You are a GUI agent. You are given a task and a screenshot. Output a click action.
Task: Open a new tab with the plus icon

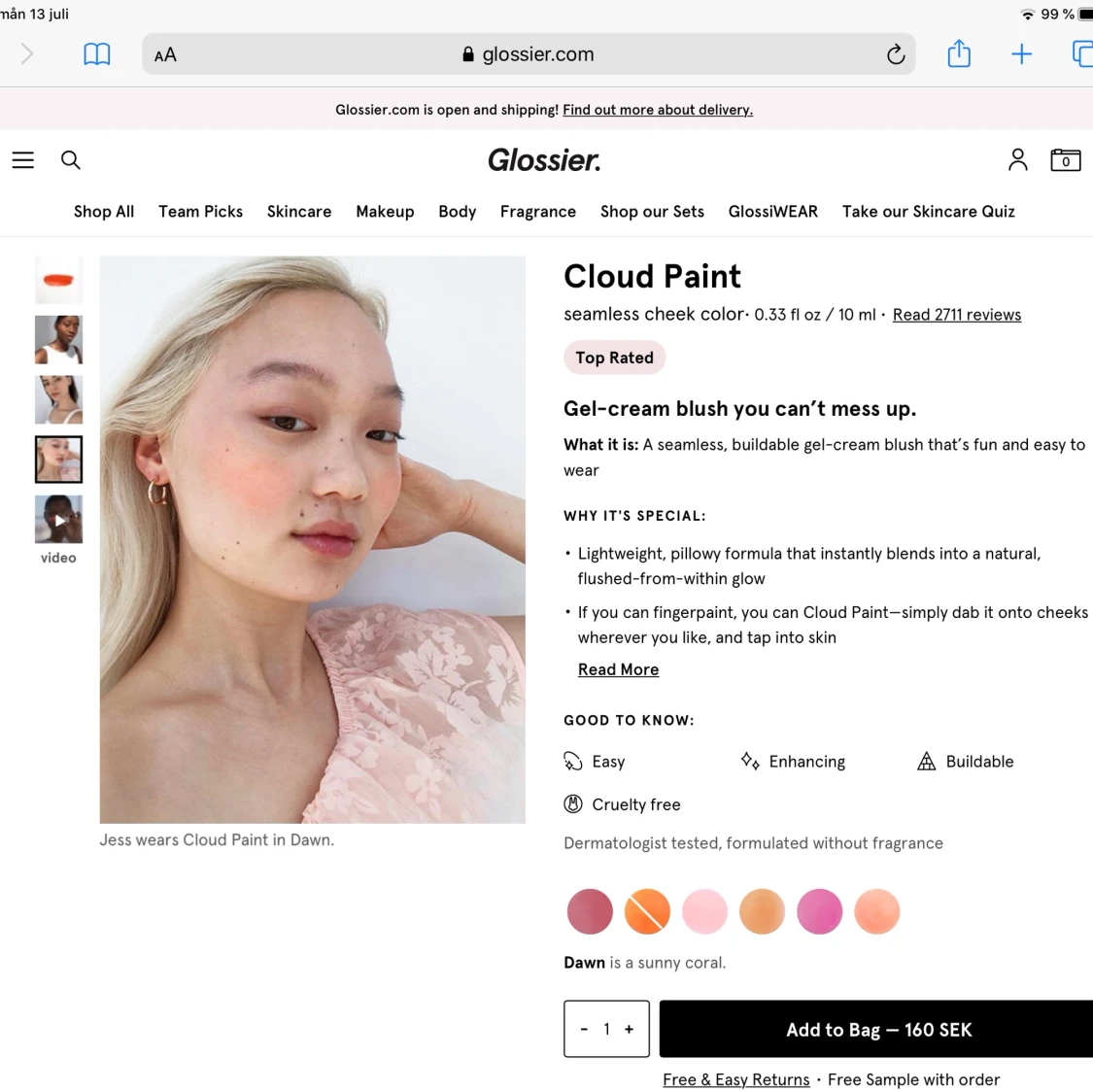pyautogui.click(x=1022, y=53)
